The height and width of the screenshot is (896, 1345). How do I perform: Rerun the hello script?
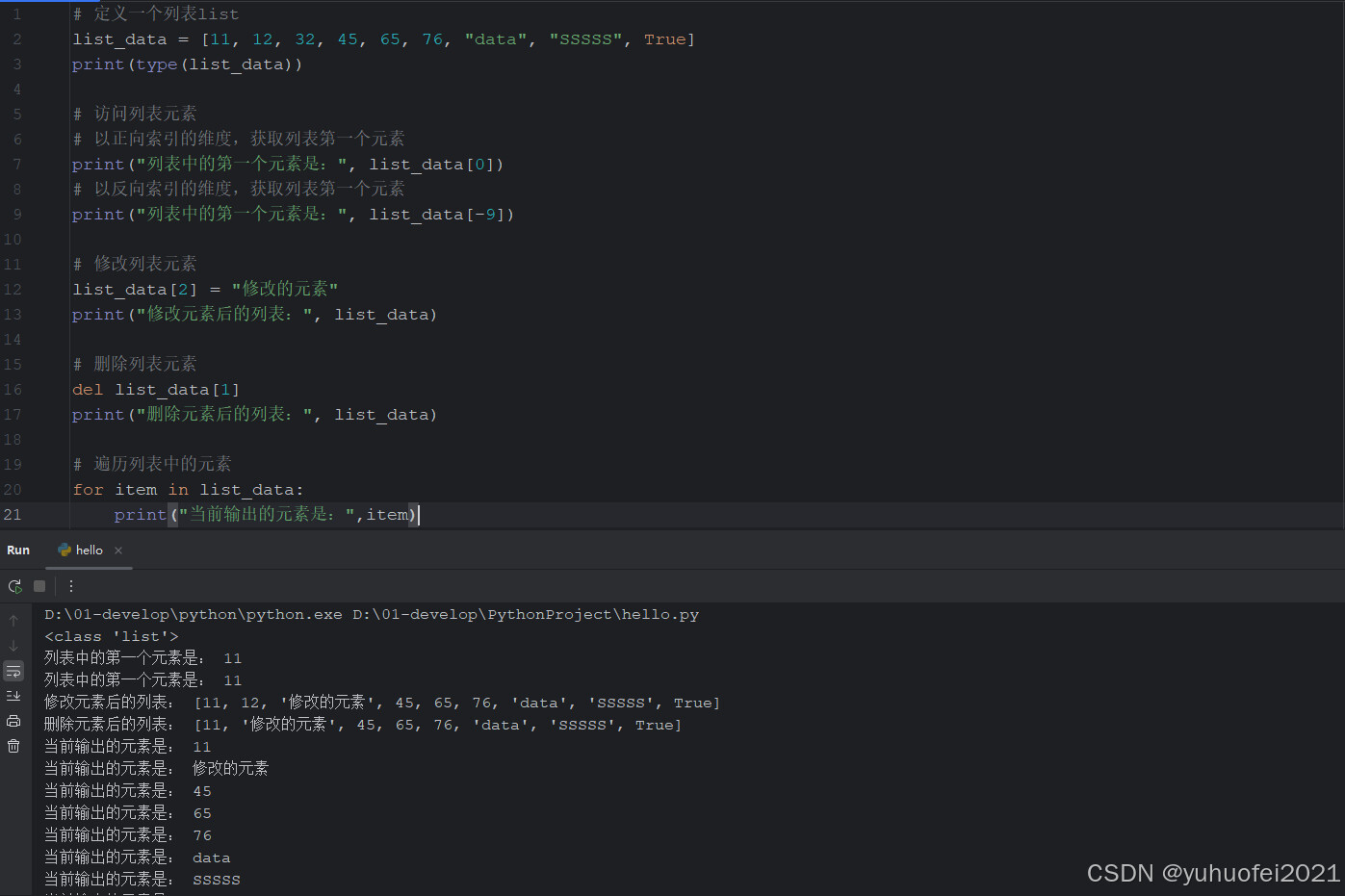[x=14, y=586]
